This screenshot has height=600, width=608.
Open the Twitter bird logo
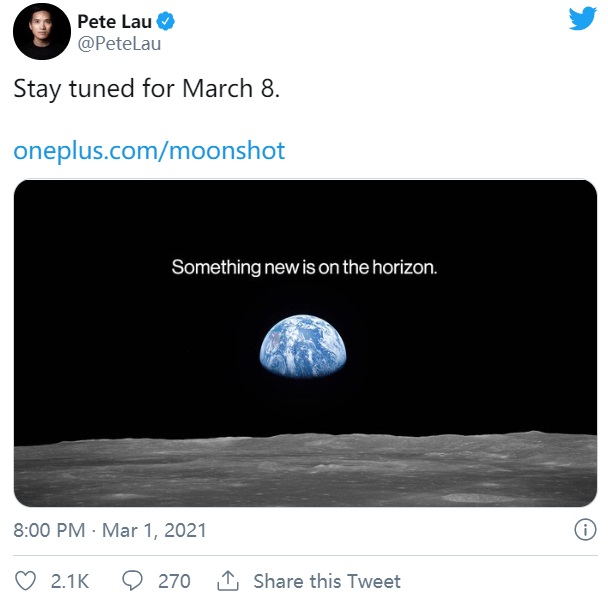point(582,19)
